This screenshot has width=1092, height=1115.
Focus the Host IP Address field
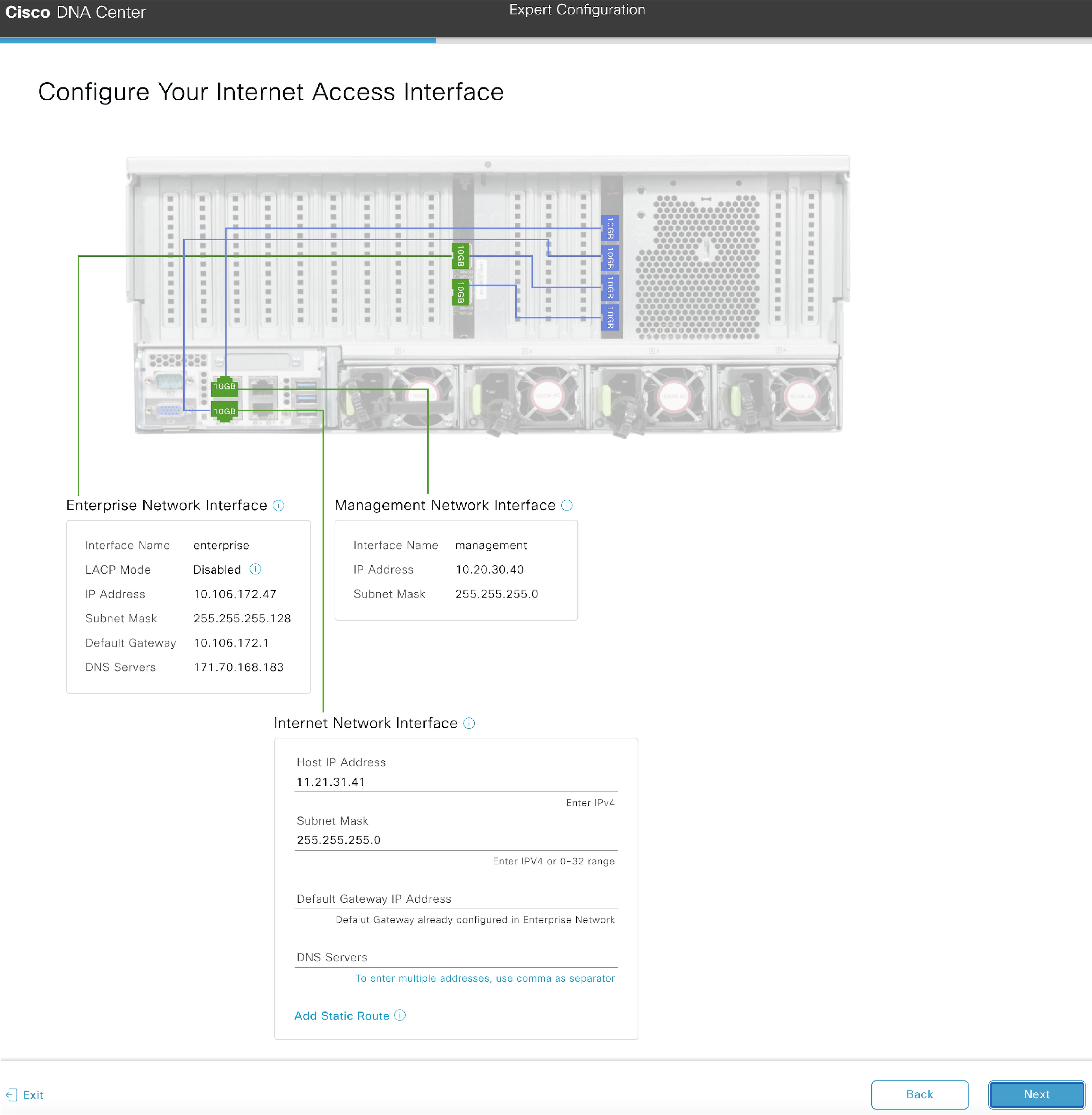coord(456,782)
